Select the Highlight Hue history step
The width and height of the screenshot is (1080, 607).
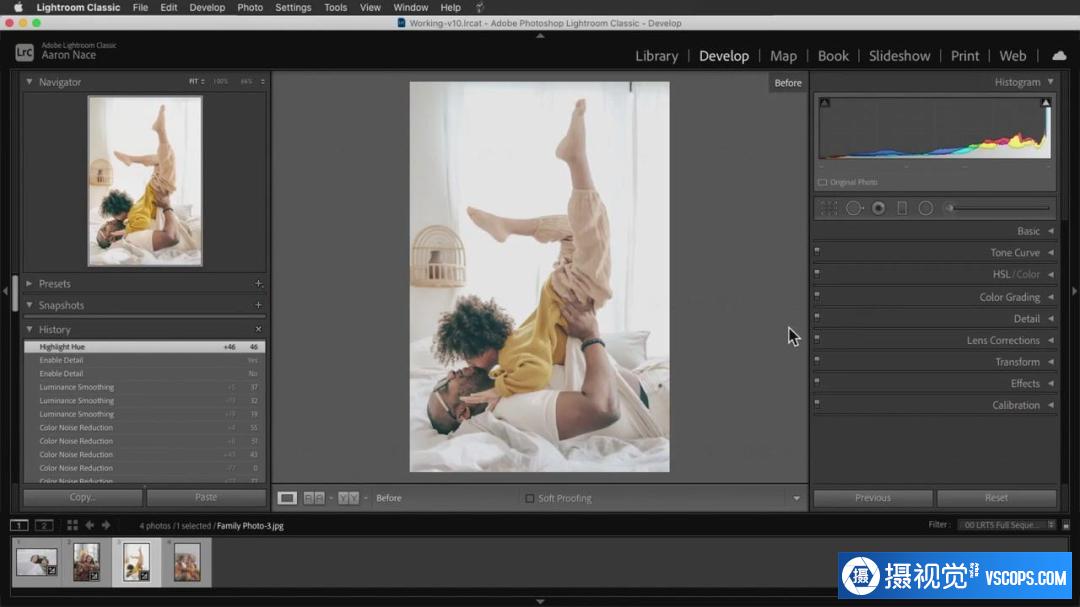point(145,347)
